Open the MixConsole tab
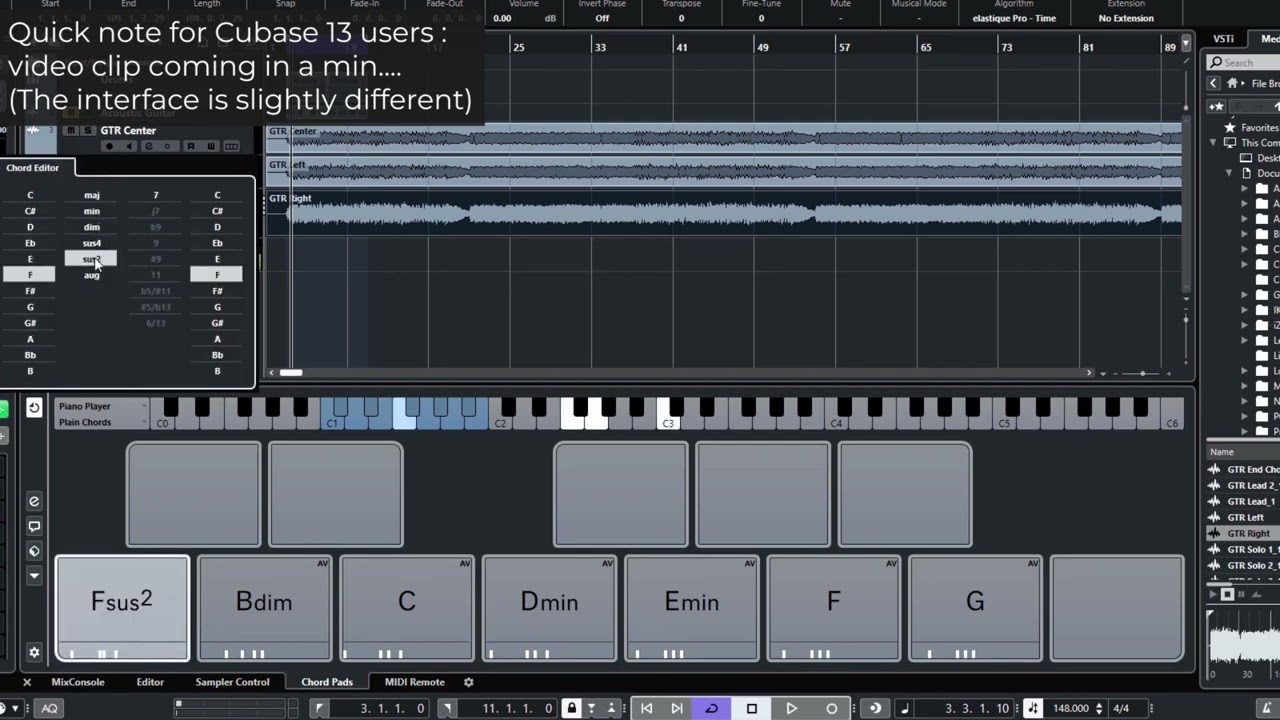The height and width of the screenshot is (720, 1280). [78, 682]
